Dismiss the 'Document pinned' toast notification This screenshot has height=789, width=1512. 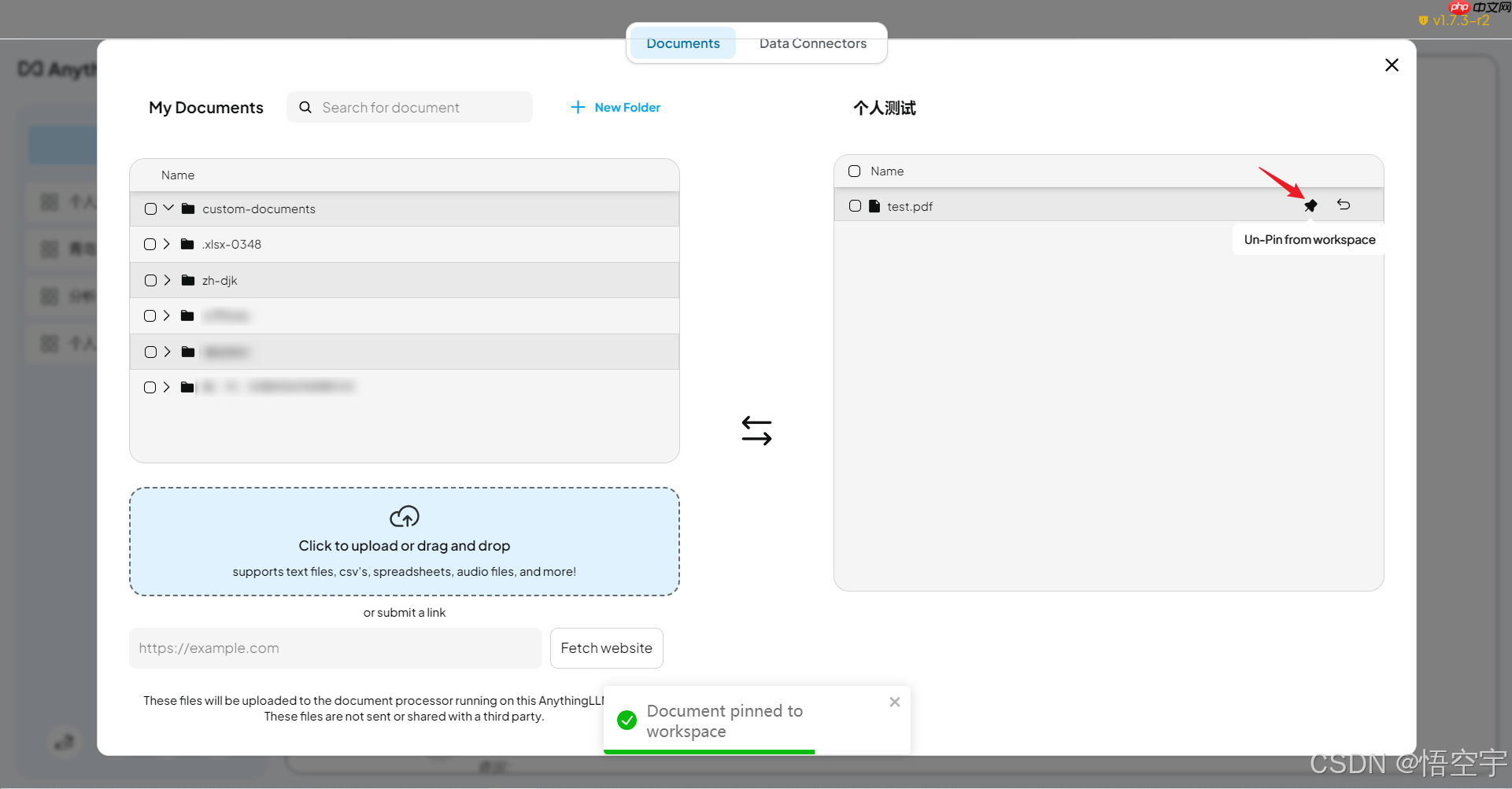(894, 702)
